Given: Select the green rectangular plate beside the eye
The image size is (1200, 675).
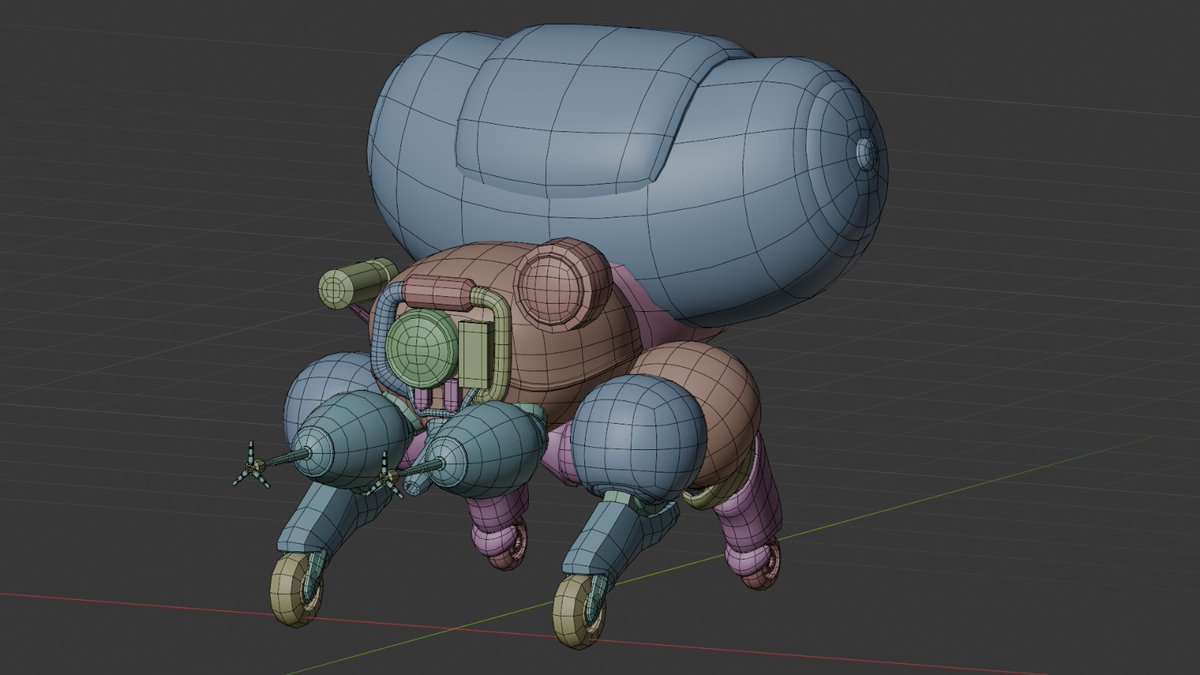Looking at the screenshot, I should pyautogui.click(x=477, y=355).
